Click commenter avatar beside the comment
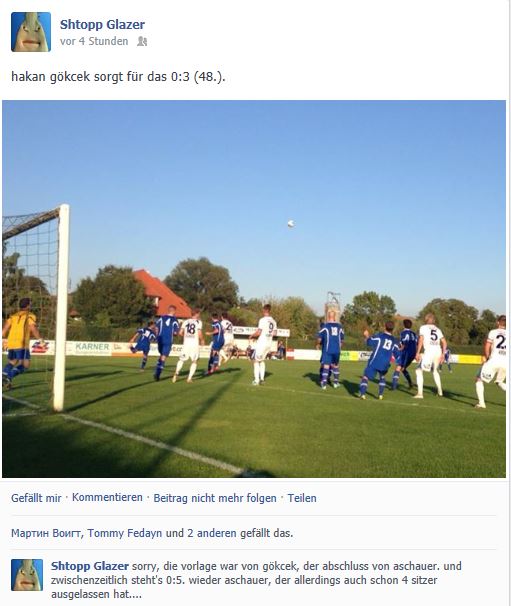Image resolution: width=511 pixels, height=606 pixels. click(27, 575)
